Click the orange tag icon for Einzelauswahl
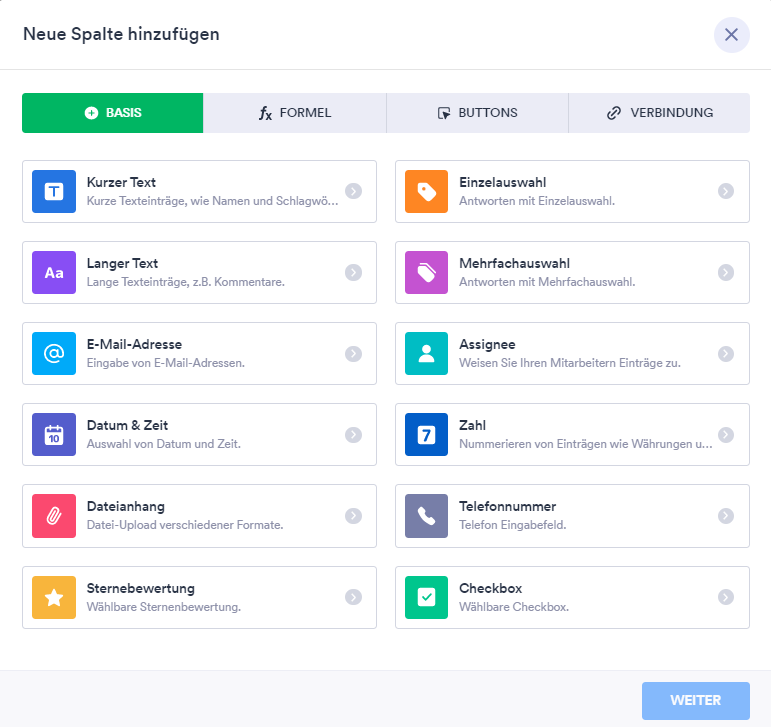The image size is (771, 727). tap(426, 191)
